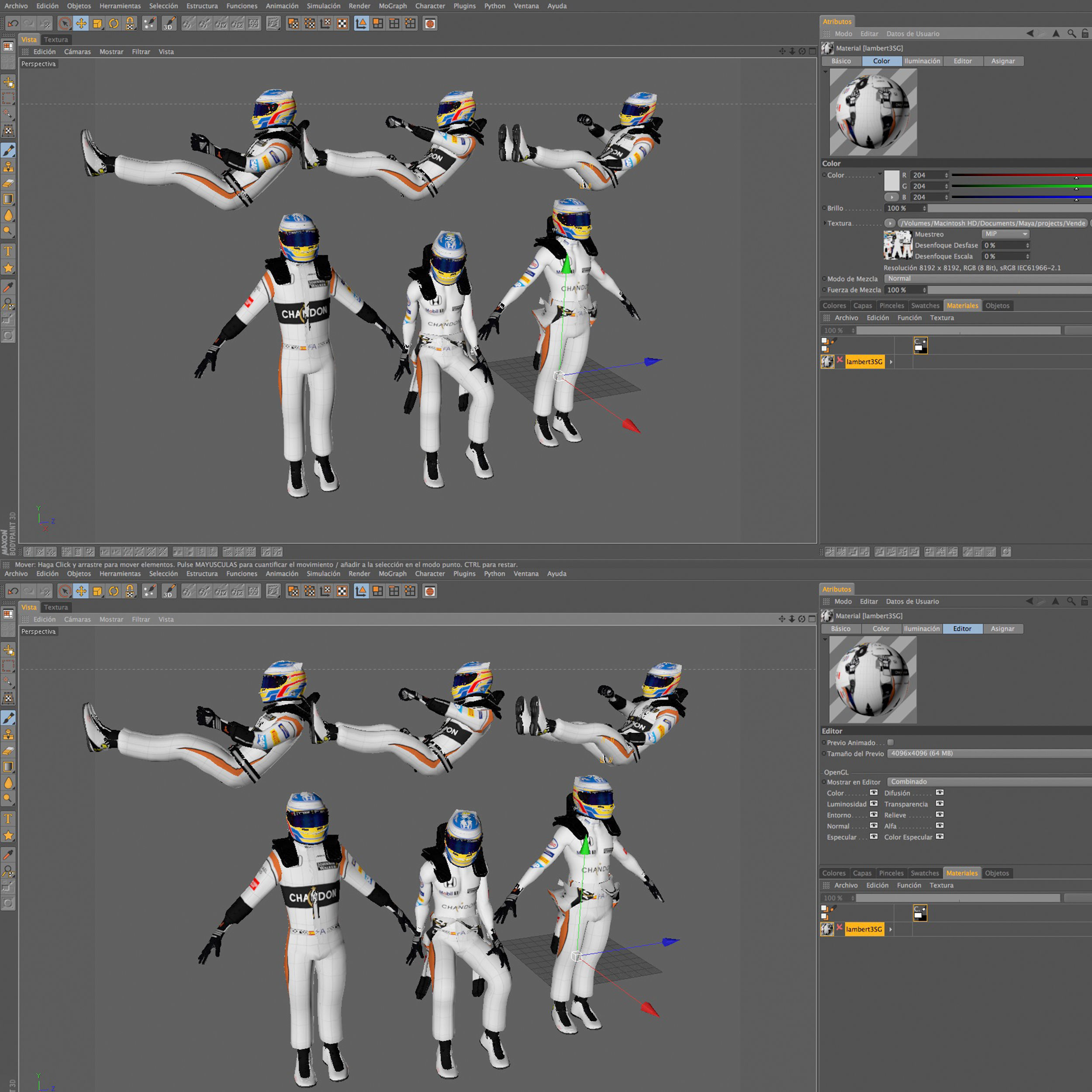
Task: Click the light gray Color swatch
Action: point(892,180)
